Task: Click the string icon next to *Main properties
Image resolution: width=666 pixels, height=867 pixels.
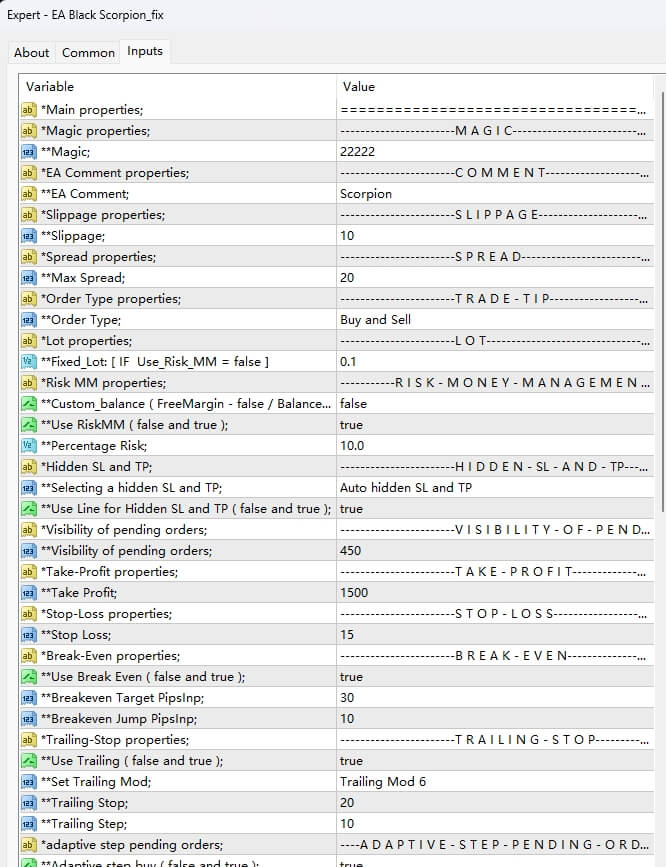Action: (x=28, y=110)
